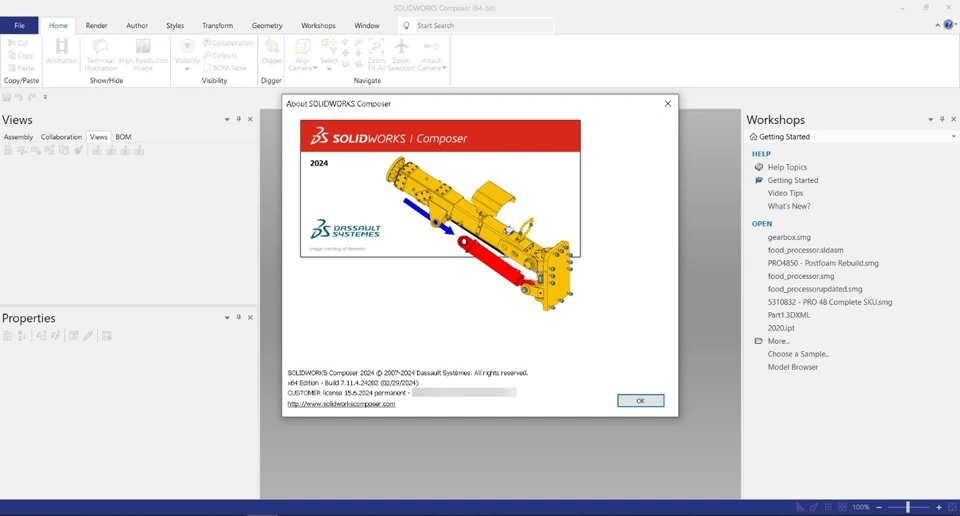Click the zoom out minus button
960x516 pixels.
point(879,507)
